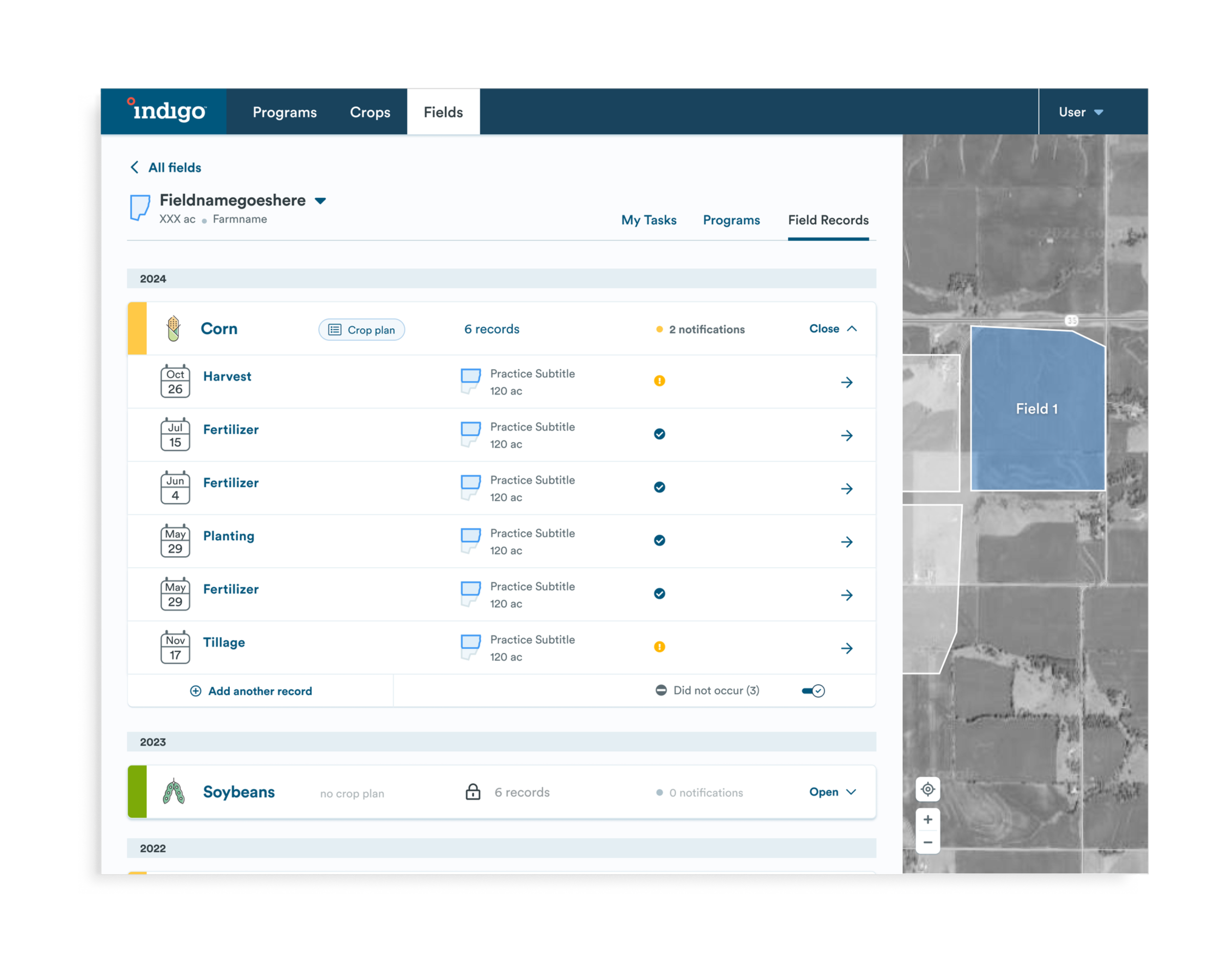Click the indigo logo
The width and height of the screenshot is (1232, 977).
click(x=166, y=110)
